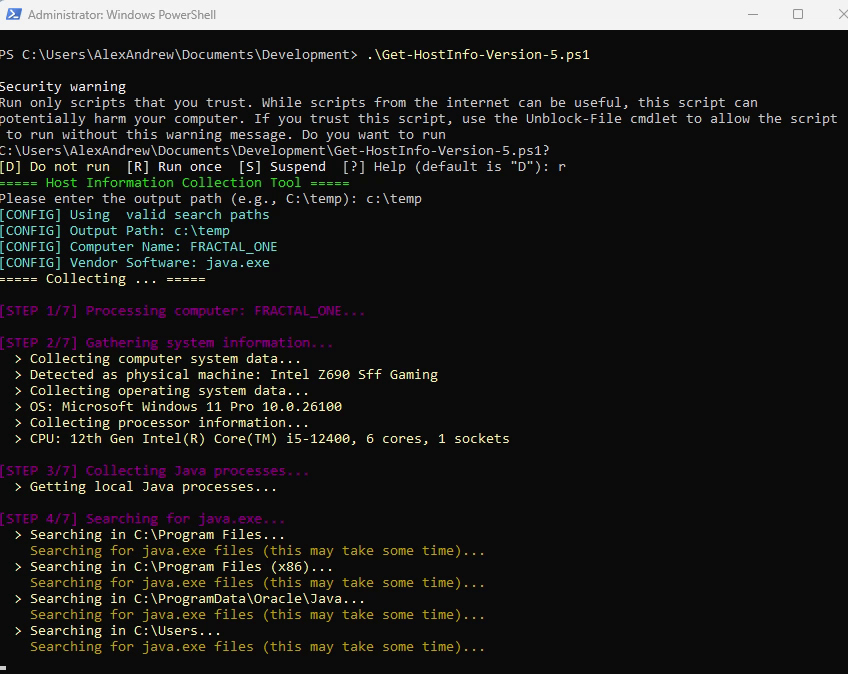
Task: Click the 'Searching in C:\Program Files...' line
Action: [150, 535]
